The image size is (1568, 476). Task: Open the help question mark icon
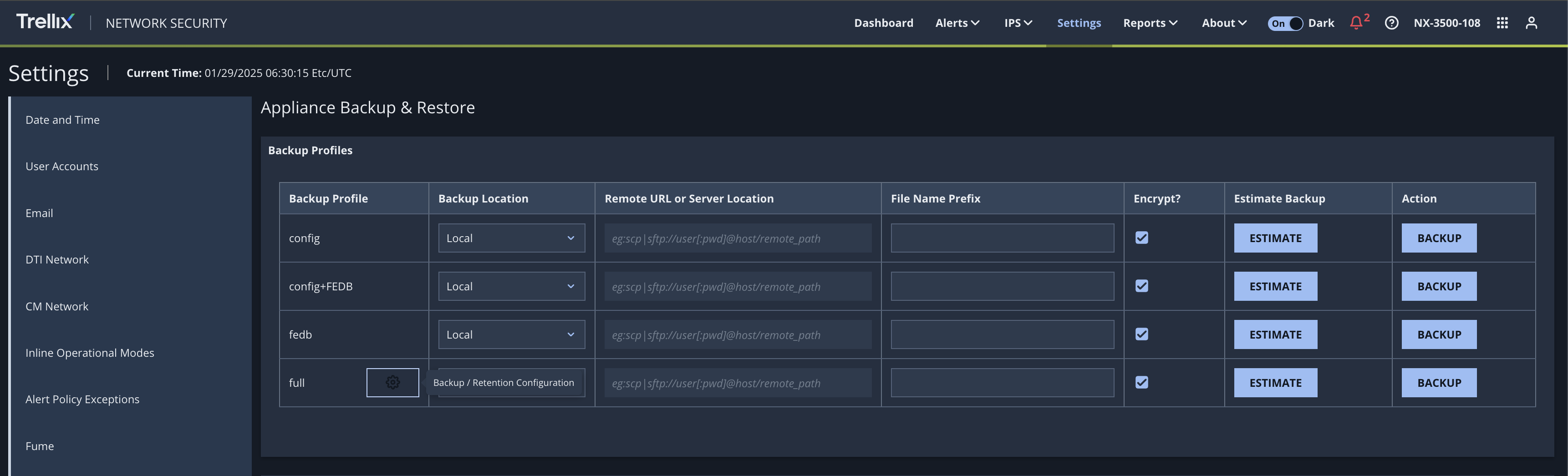click(1391, 23)
